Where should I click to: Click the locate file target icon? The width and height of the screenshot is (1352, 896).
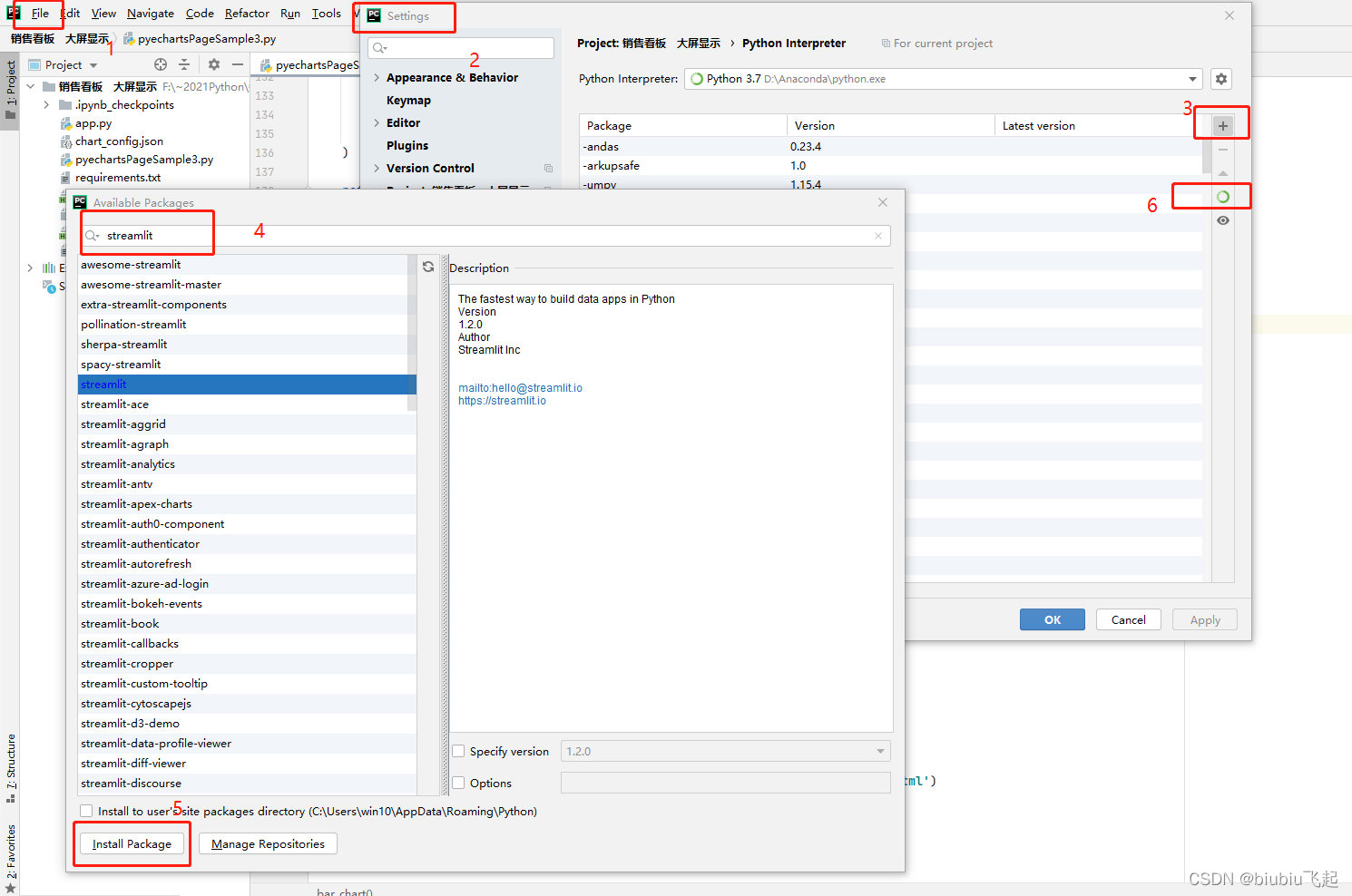161,64
